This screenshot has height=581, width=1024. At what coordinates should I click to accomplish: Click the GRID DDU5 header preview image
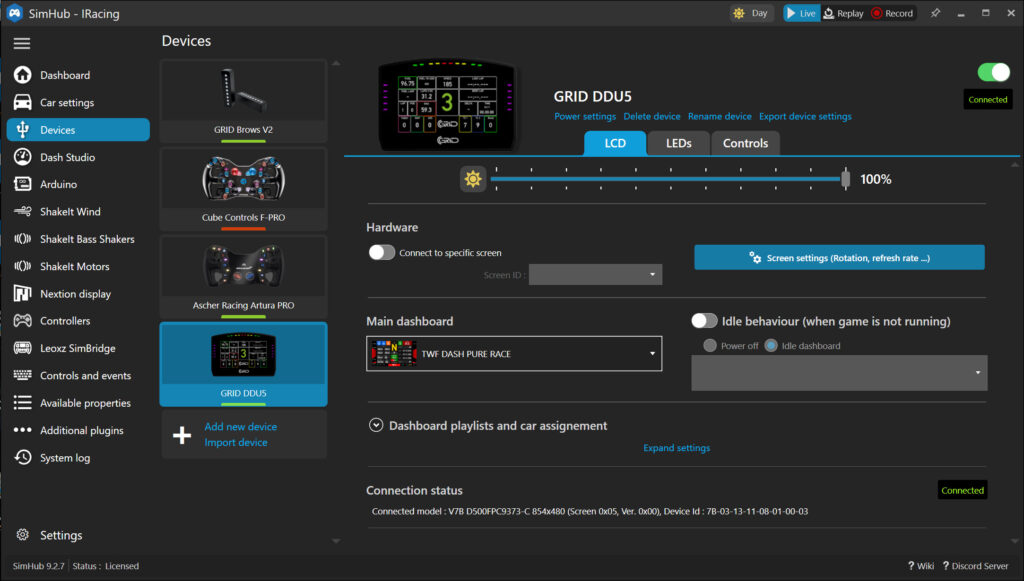(x=448, y=105)
